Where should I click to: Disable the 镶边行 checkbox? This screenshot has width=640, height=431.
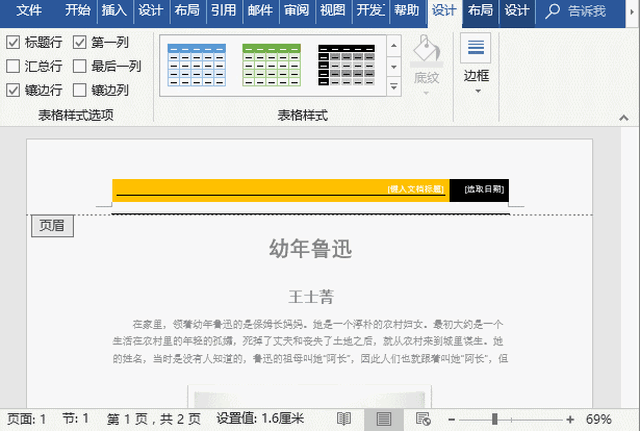point(13,90)
